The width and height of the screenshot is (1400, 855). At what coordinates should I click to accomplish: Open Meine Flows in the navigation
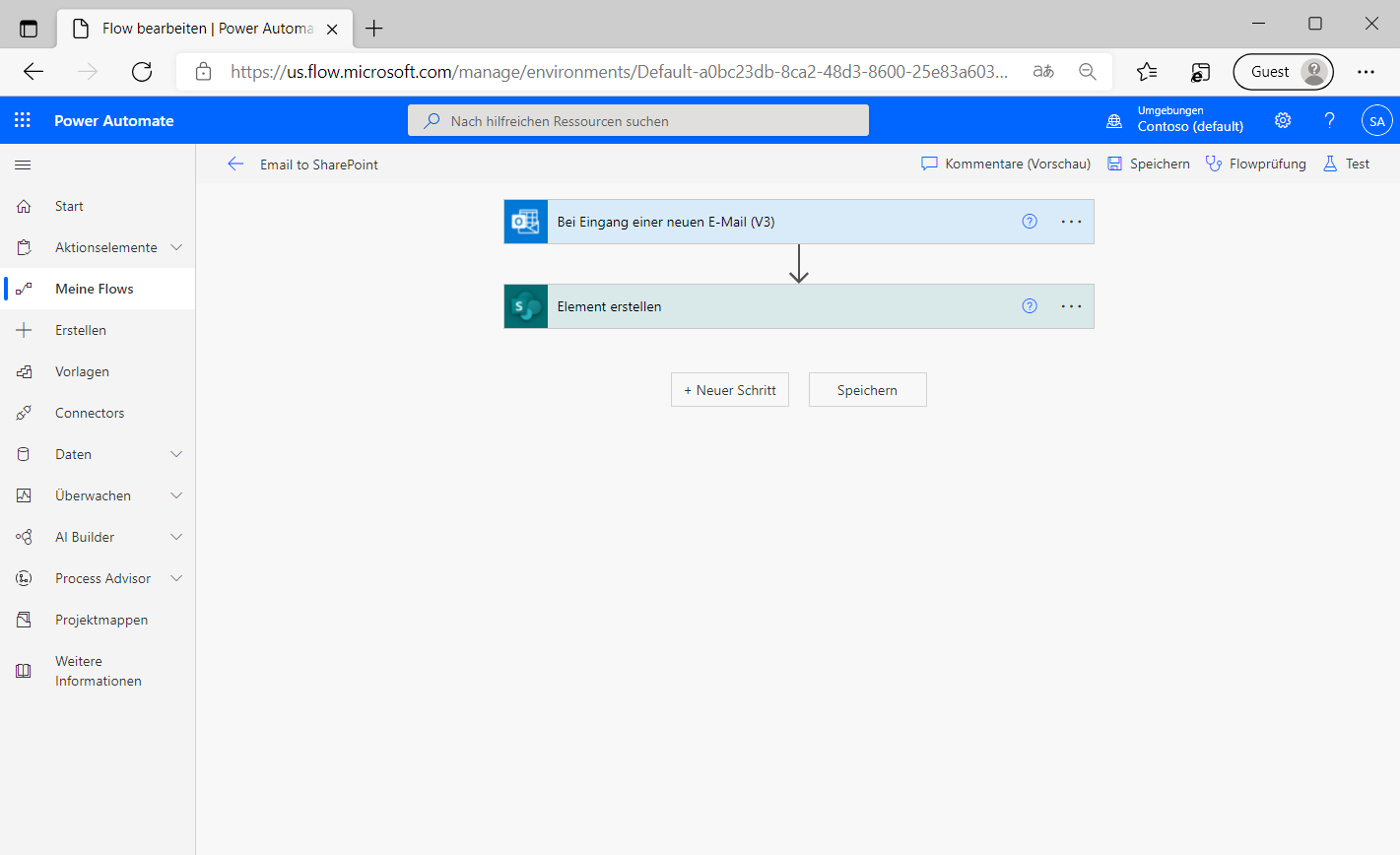tap(95, 289)
